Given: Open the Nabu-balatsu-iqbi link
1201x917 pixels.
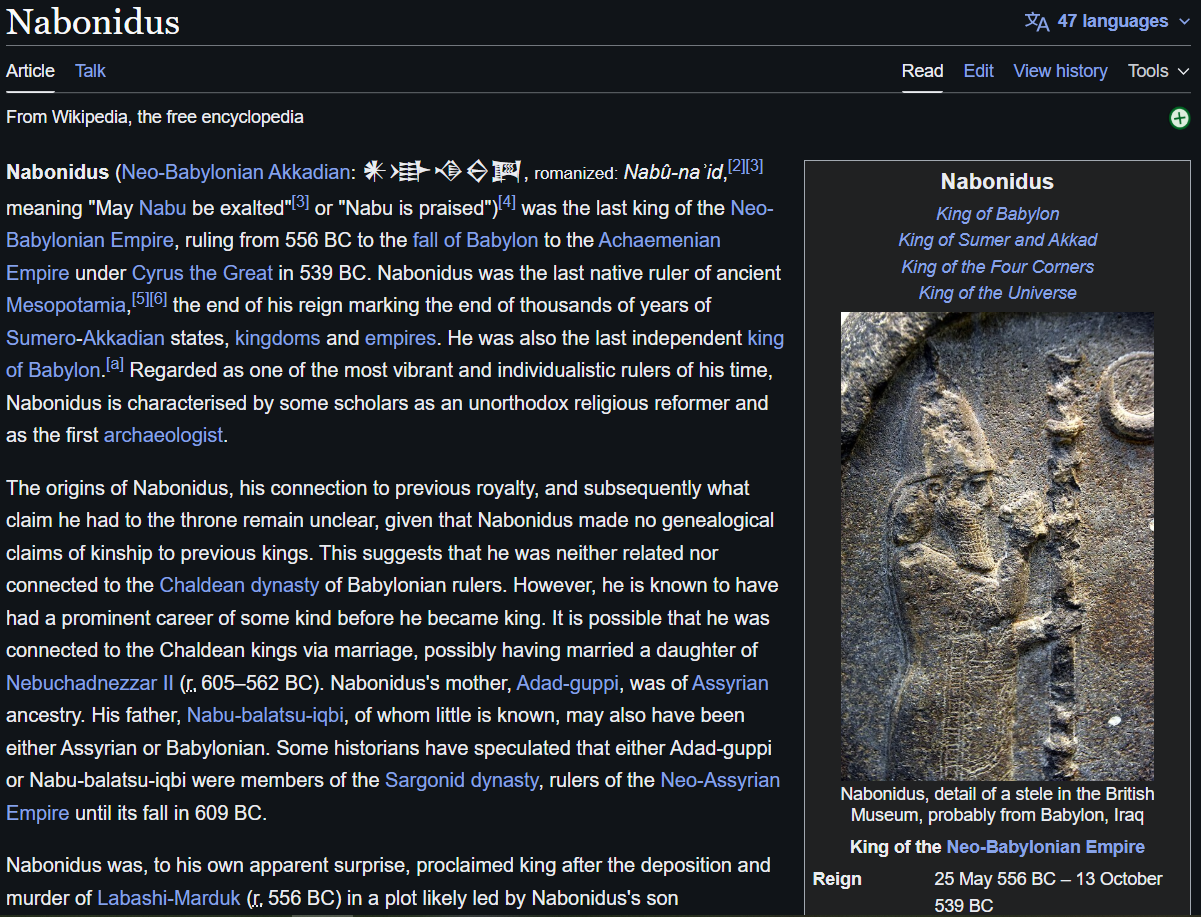Looking at the screenshot, I should [265, 716].
